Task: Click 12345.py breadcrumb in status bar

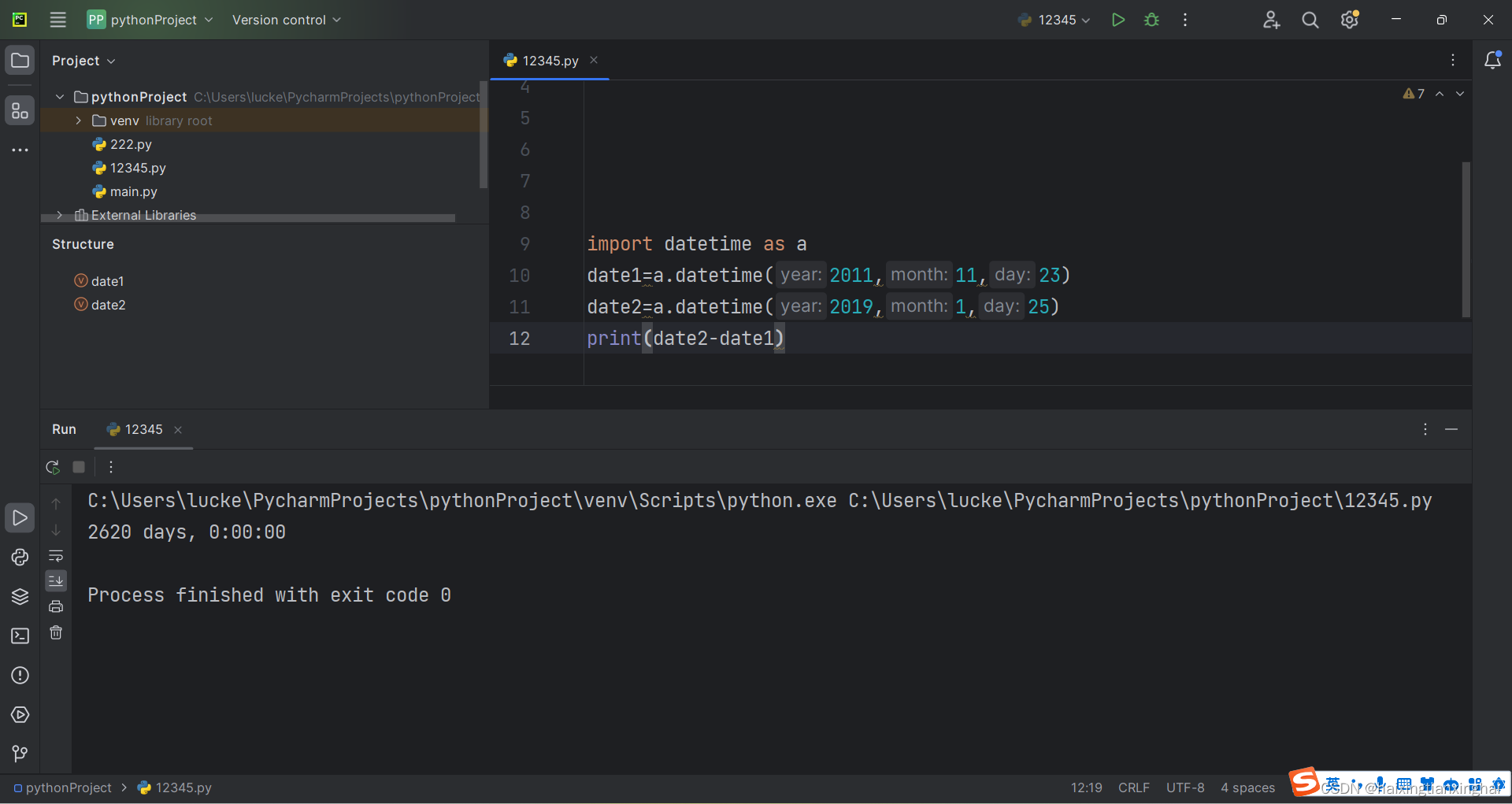Action: pyautogui.click(x=175, y=787)
